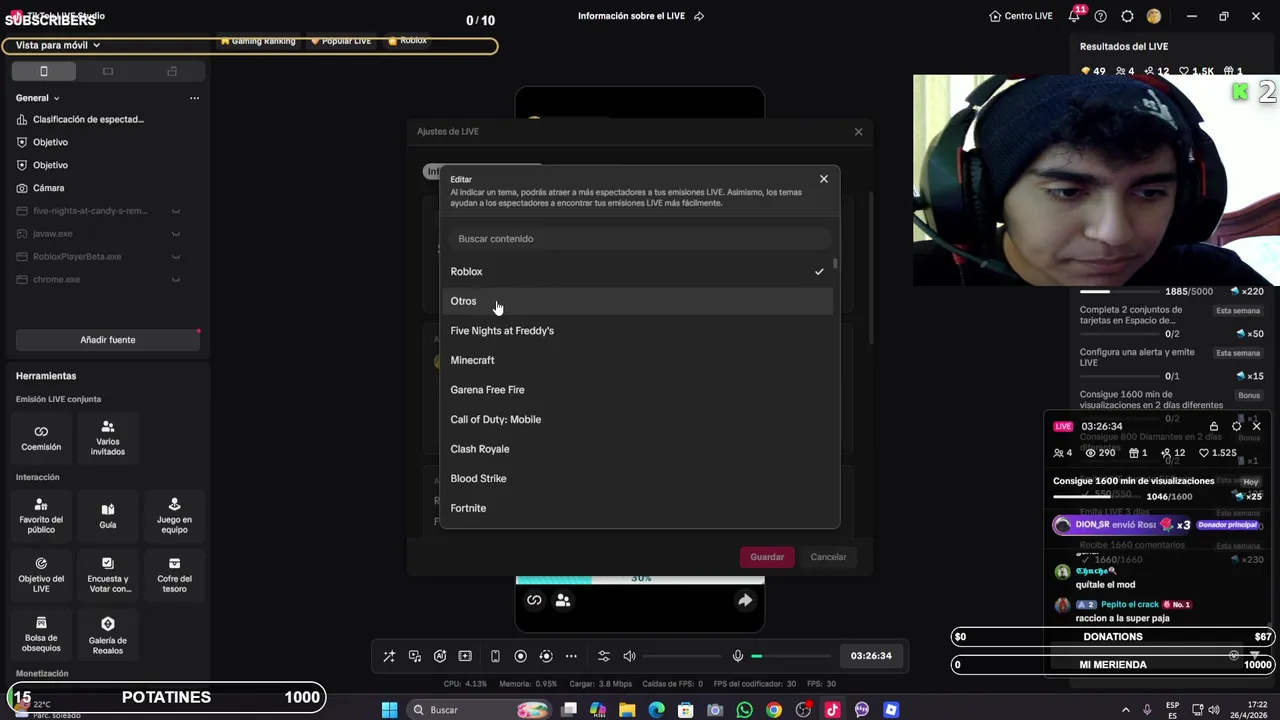The width and height of the screenshot is (1280, 720).
Task: Open the settings gear in title bar
Action: (1127, 16)
